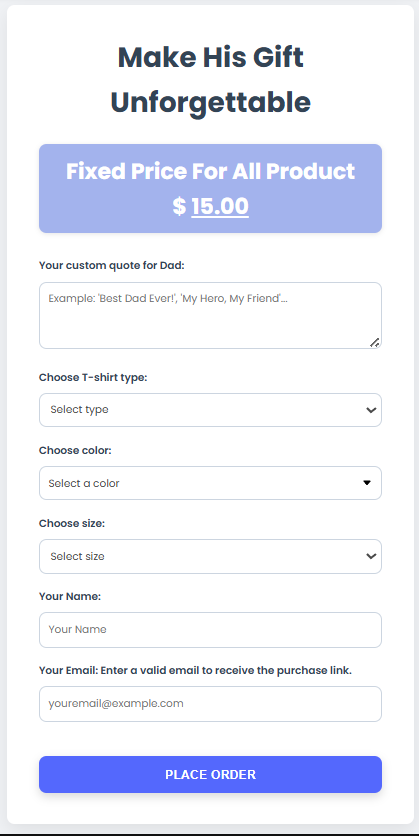The height and width of the screenshot is (836, 419).
Task: Click the 'Make His Gift Unforgettable' heading
Action: (x=210, y=80)
